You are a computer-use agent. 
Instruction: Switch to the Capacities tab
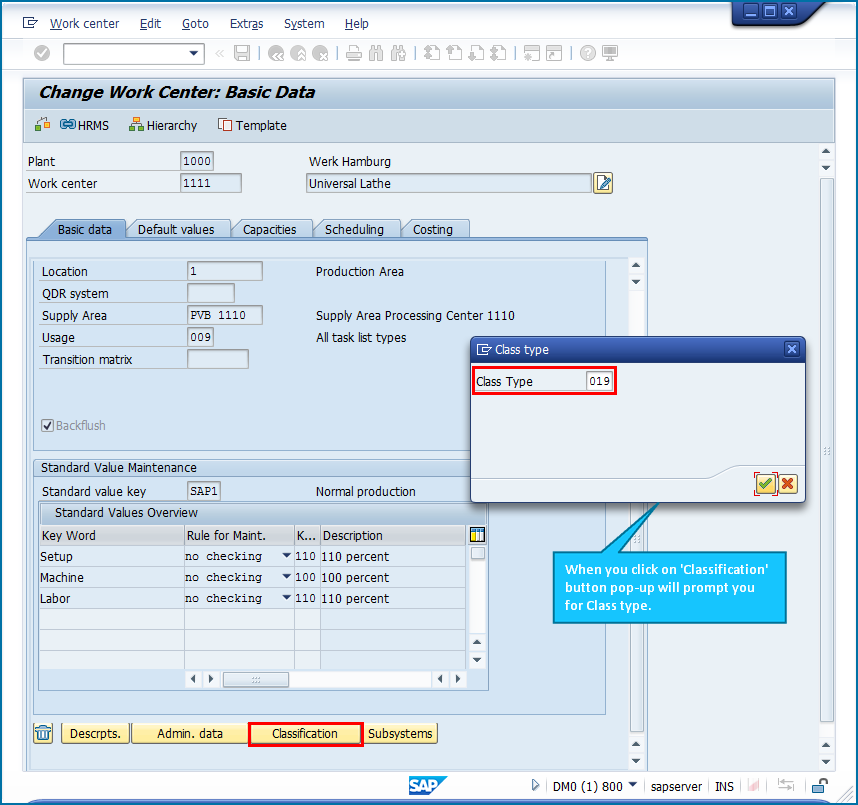(271, 229)
